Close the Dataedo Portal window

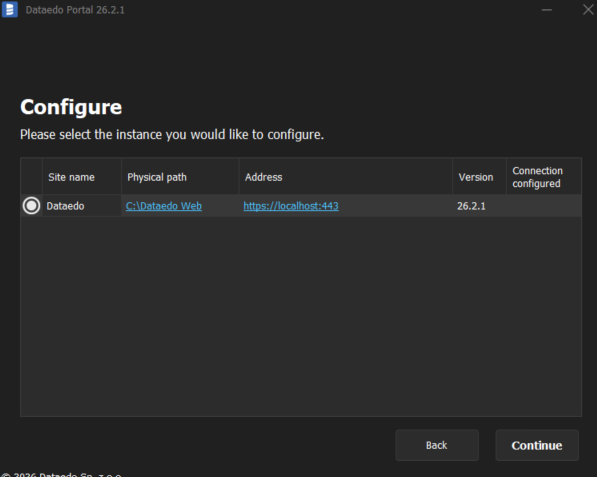click(588, 10)
